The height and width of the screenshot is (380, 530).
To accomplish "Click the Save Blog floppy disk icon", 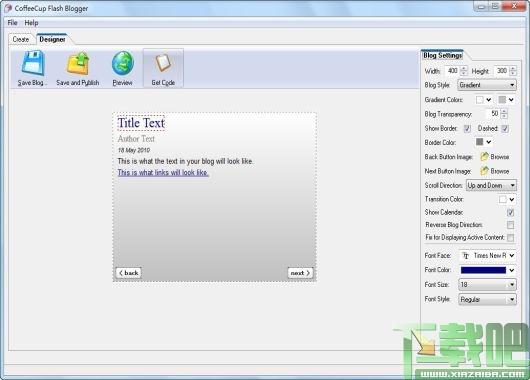I will click(33, 63).
